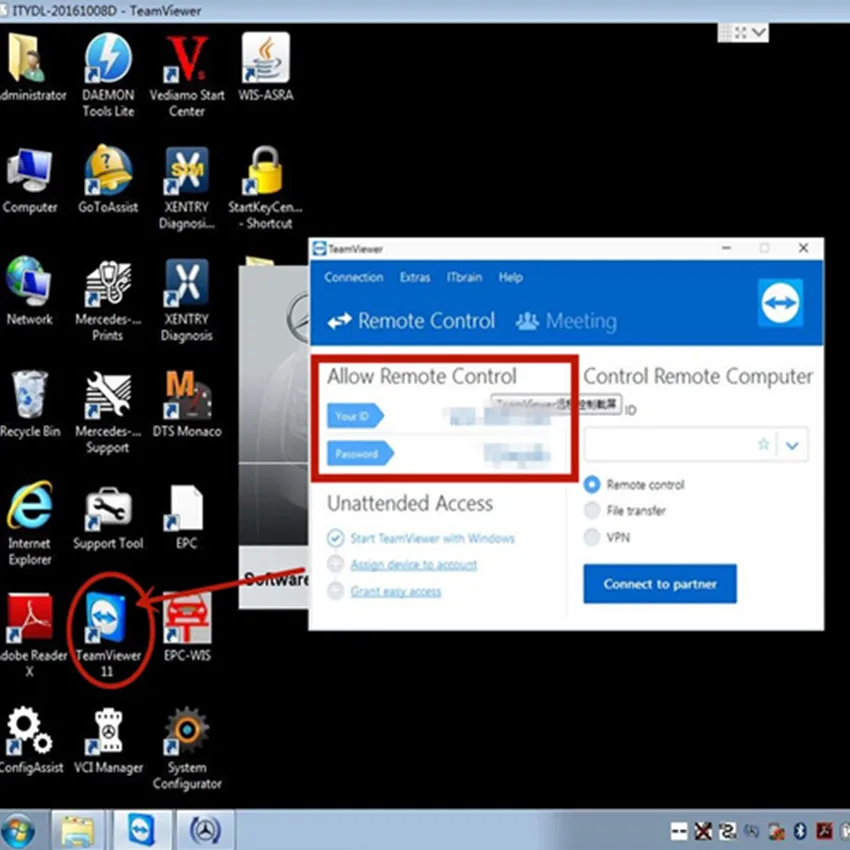Click the Your ID label tag

pos(355,416)
